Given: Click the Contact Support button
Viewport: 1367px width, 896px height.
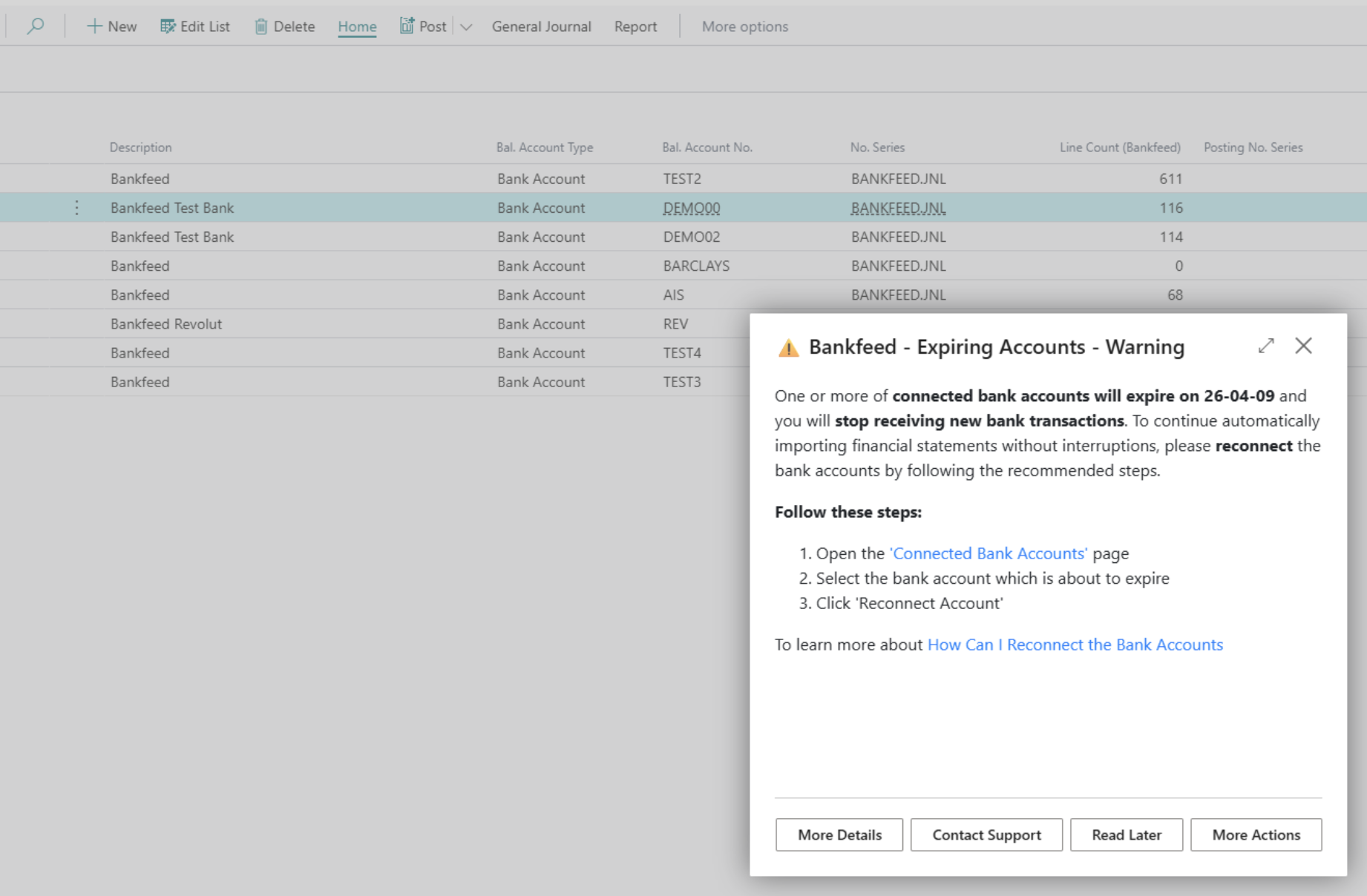Looking at the screenshot, I should pos(986,835).
